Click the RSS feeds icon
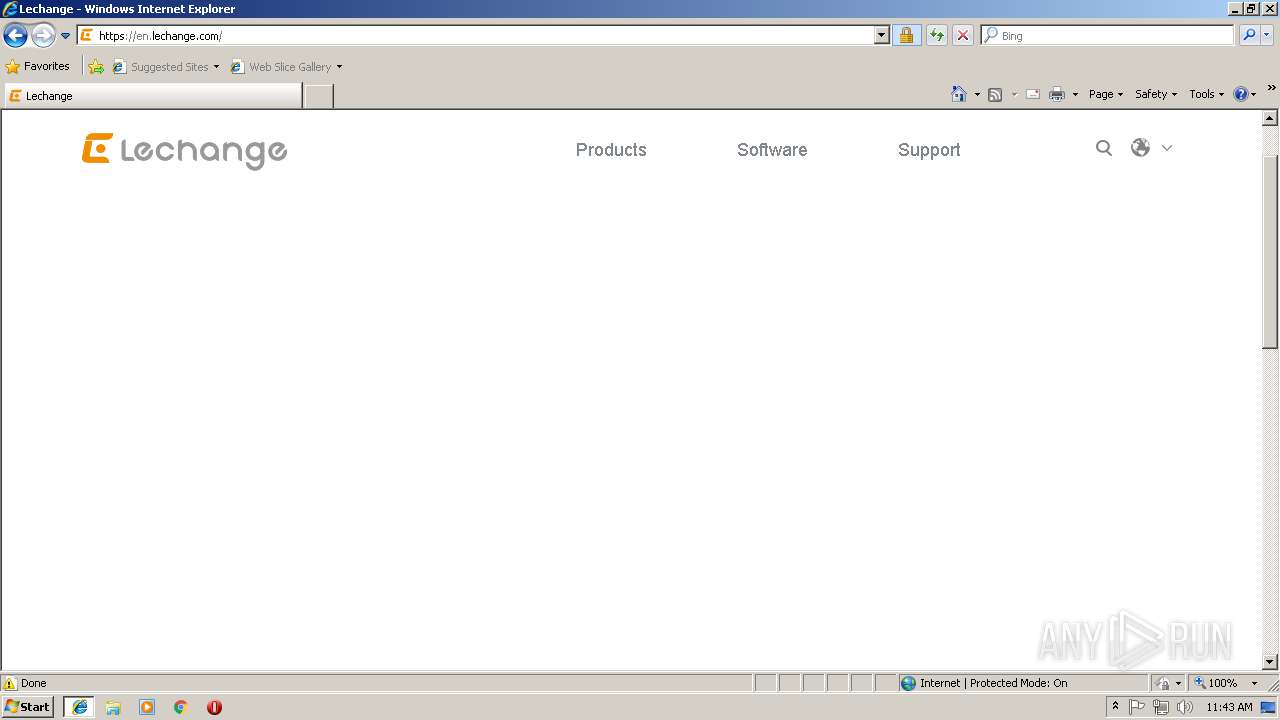 click(995, 95)
